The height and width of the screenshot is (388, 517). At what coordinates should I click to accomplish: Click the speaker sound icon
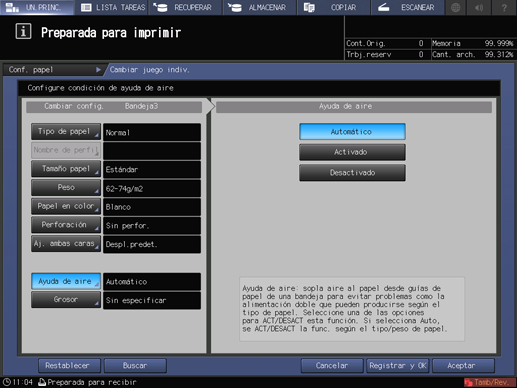[x=479, y=7]
